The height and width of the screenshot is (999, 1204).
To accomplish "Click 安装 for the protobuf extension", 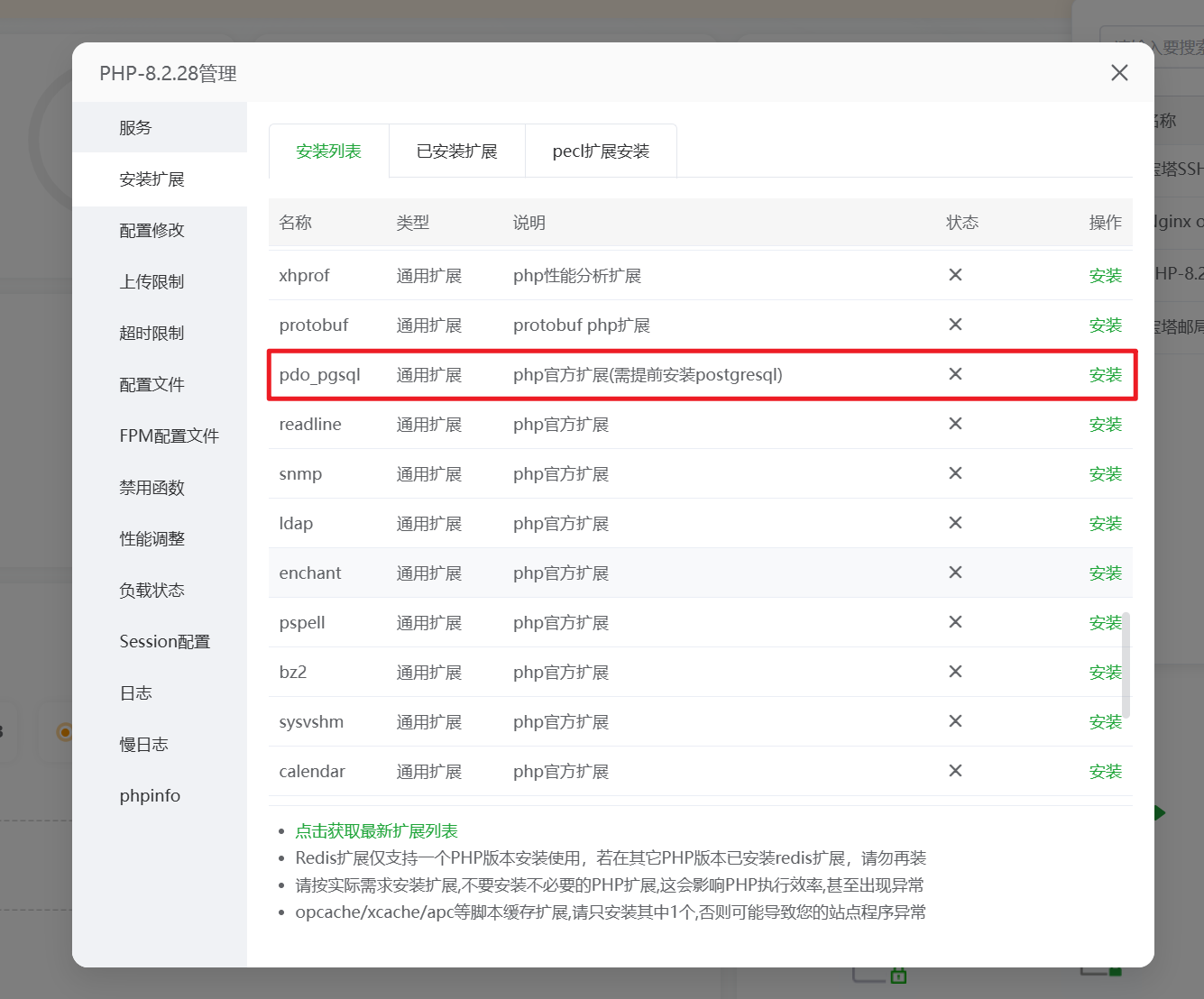I will (1105, 325).
